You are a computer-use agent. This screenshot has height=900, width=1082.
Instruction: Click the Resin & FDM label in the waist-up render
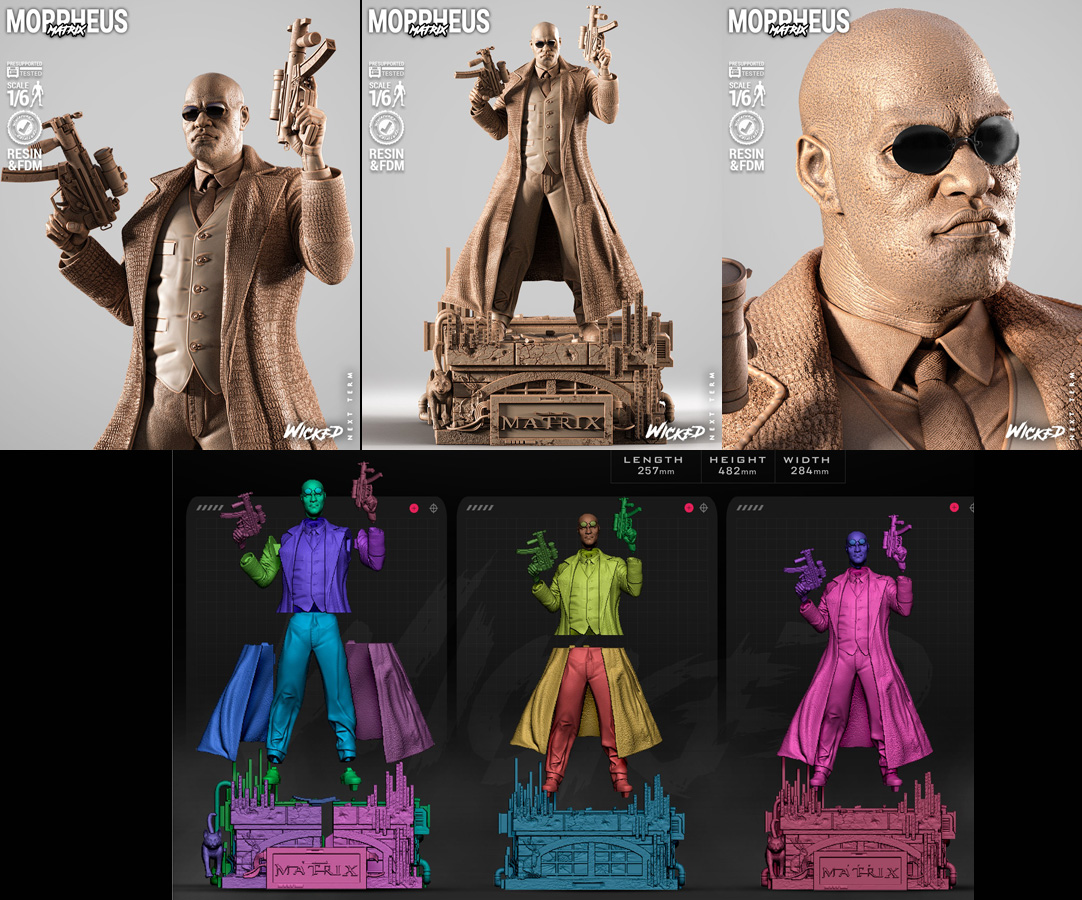coord(26,160)
